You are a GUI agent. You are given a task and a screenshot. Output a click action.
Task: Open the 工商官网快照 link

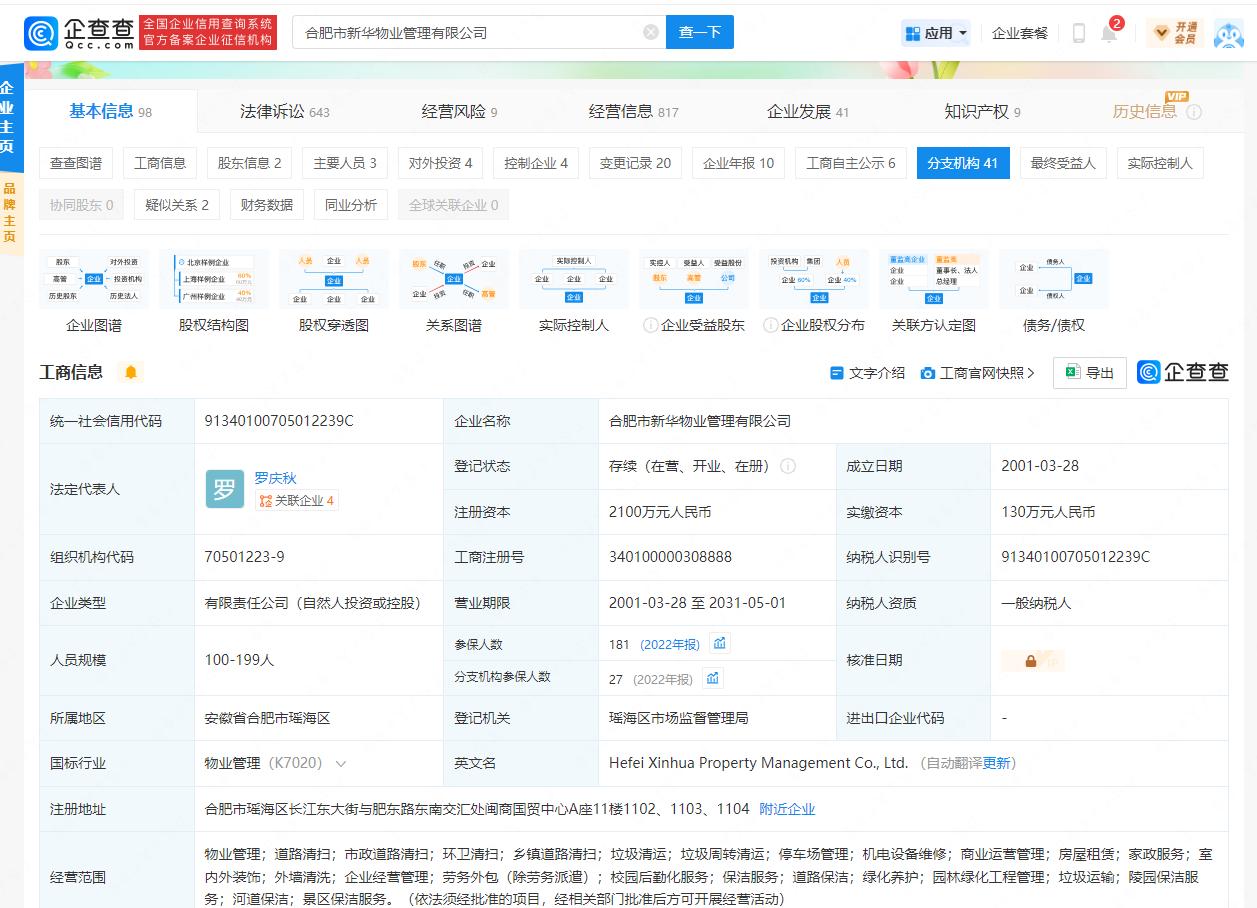point(977,372)
